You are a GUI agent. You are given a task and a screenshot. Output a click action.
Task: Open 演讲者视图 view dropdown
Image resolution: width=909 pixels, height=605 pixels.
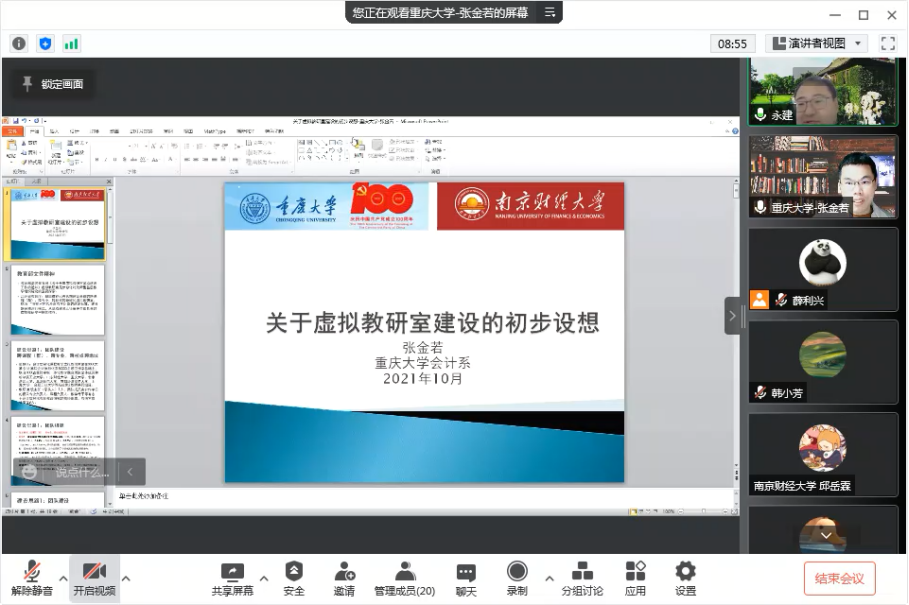point(818,43)
